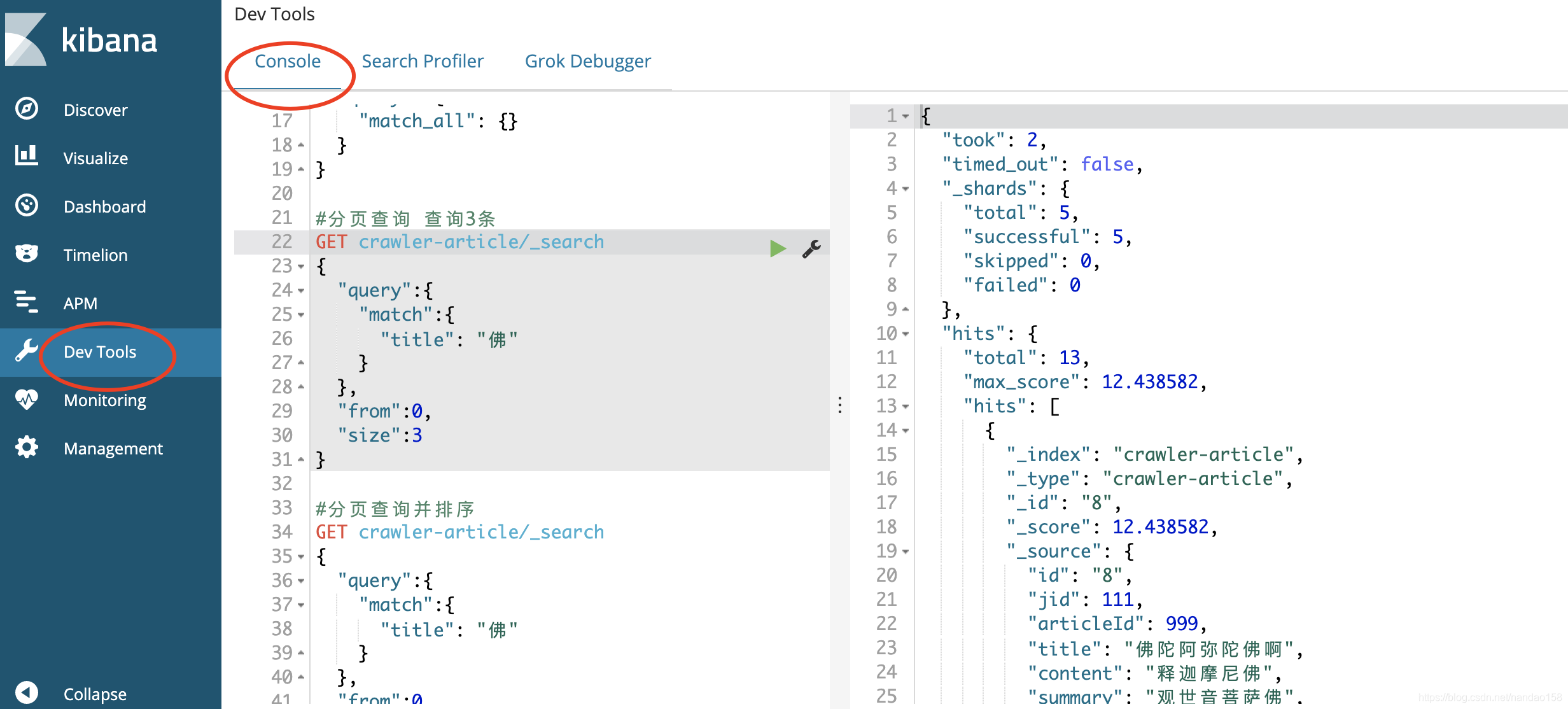Select the Dev Tools wrench icon
Screen dimensions: 1568x709
pyautogui.click(x=26, y=351)
